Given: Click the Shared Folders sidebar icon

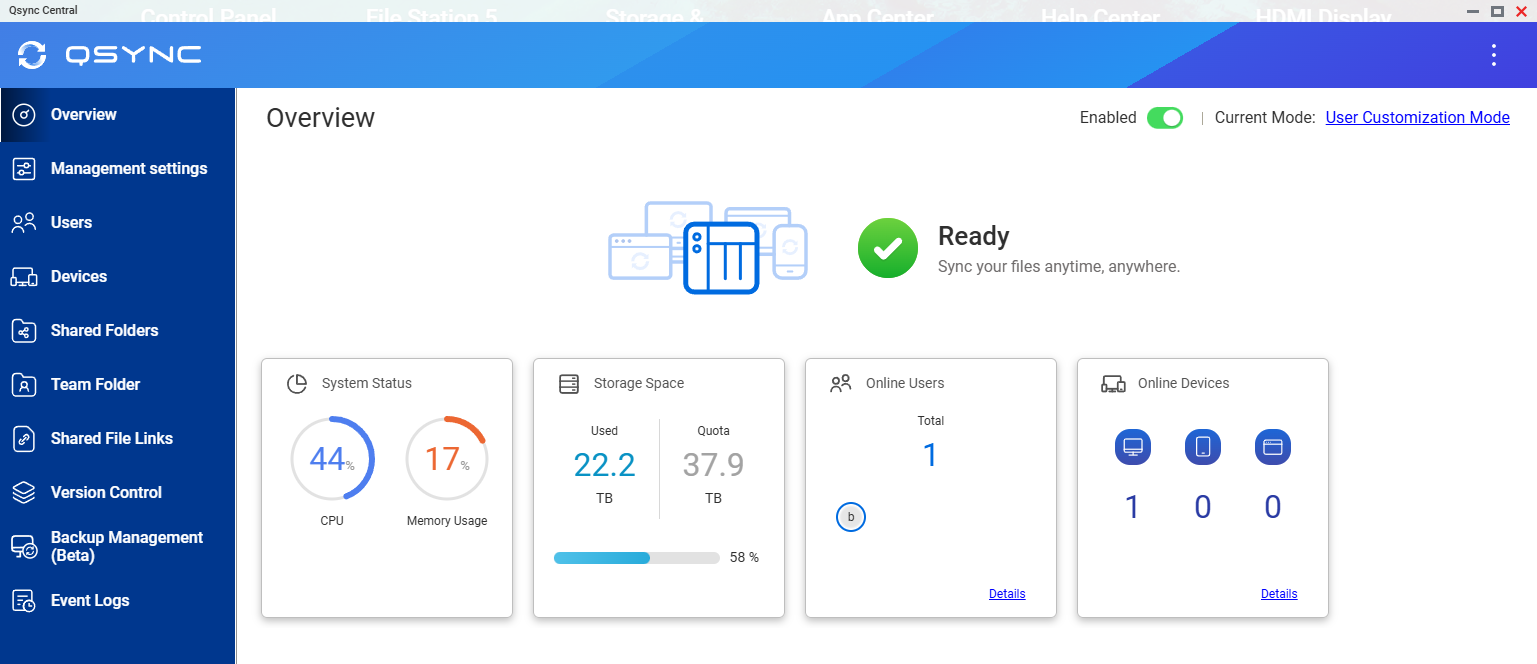Looking at the screenshot, I should click(24, 331).
